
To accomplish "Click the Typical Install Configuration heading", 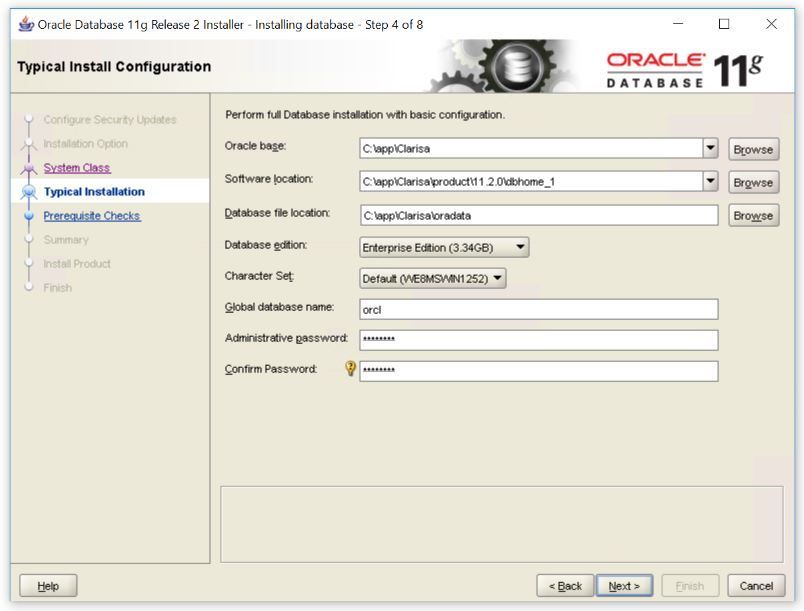I will tap(114, 67).
